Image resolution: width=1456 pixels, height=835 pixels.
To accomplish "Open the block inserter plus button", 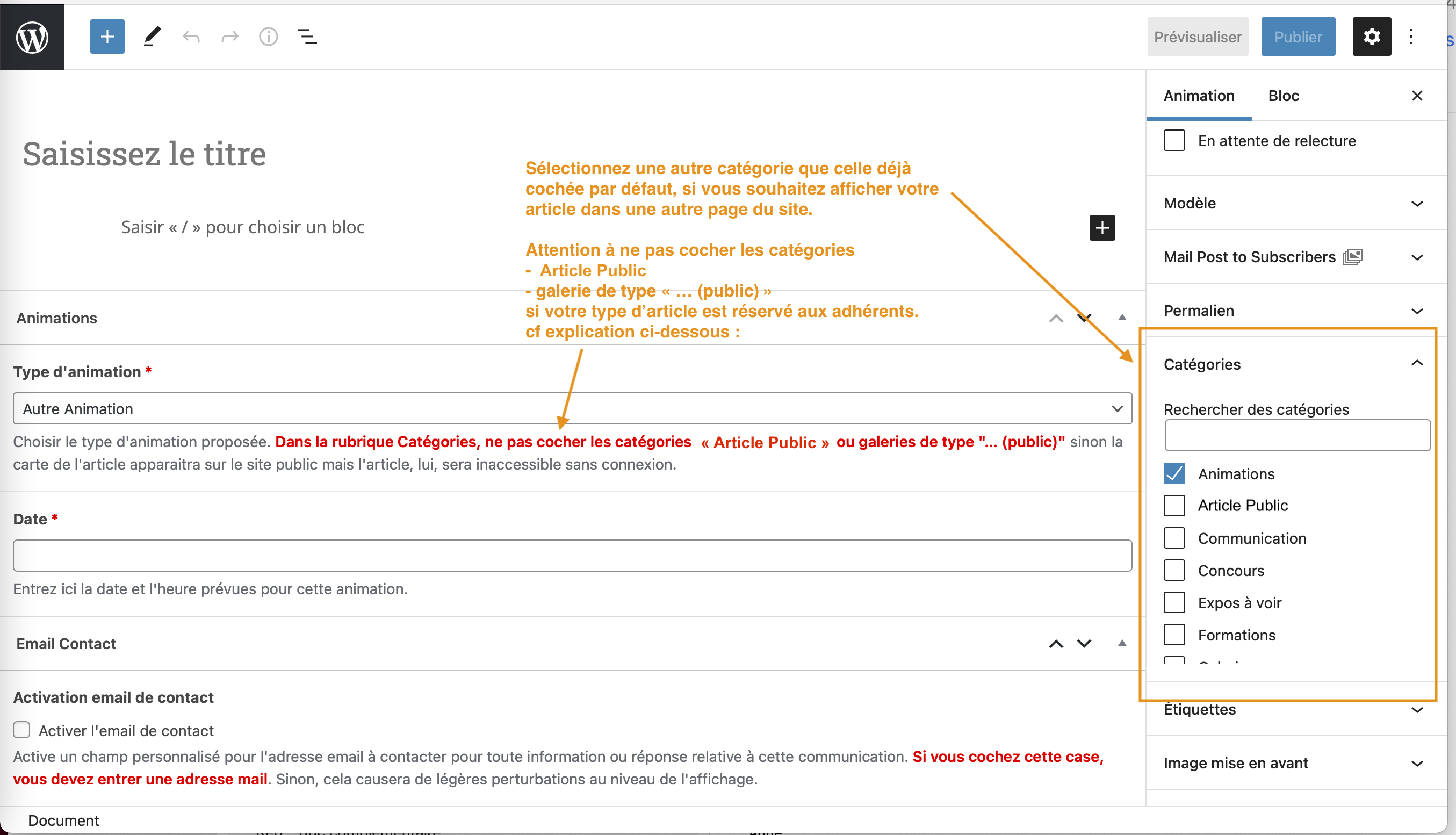I will 107,37.
